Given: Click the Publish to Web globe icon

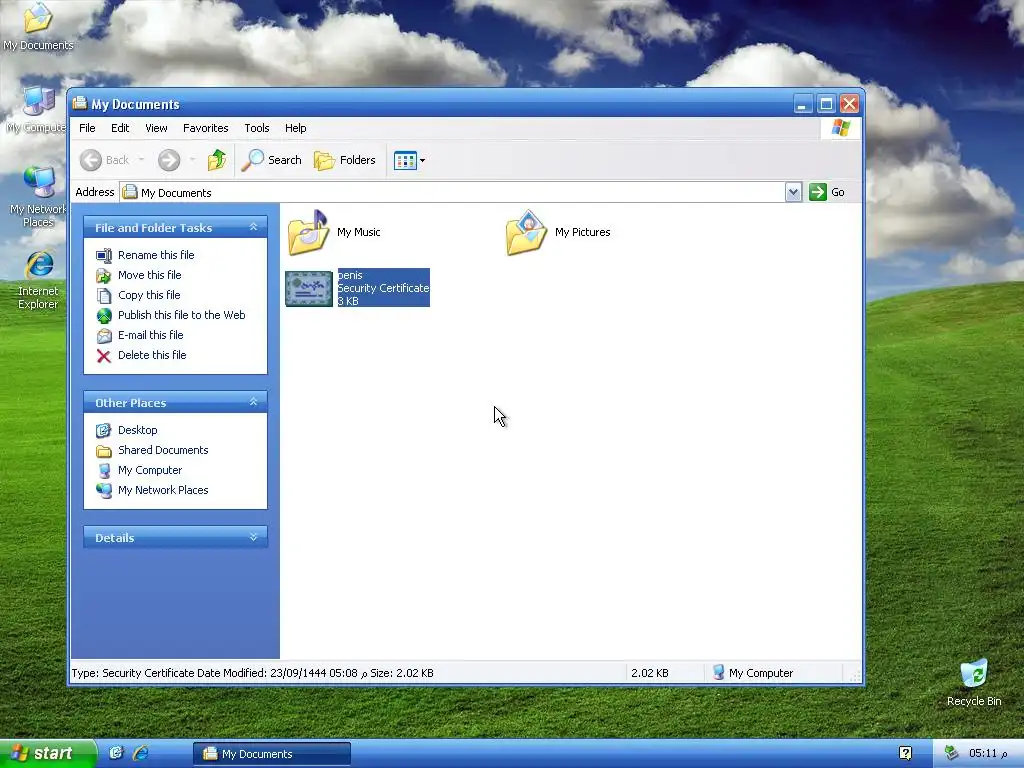Looking at the screenshot, I should click(104, 315).
